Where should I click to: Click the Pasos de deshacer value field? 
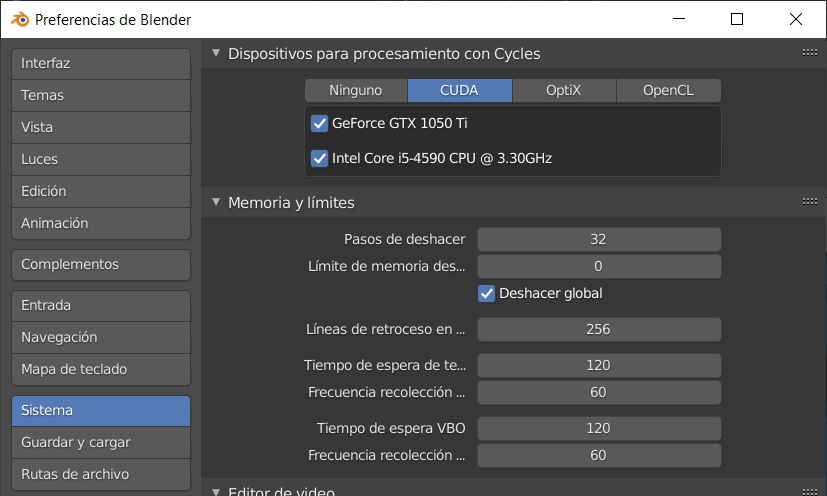pos(599,240)
